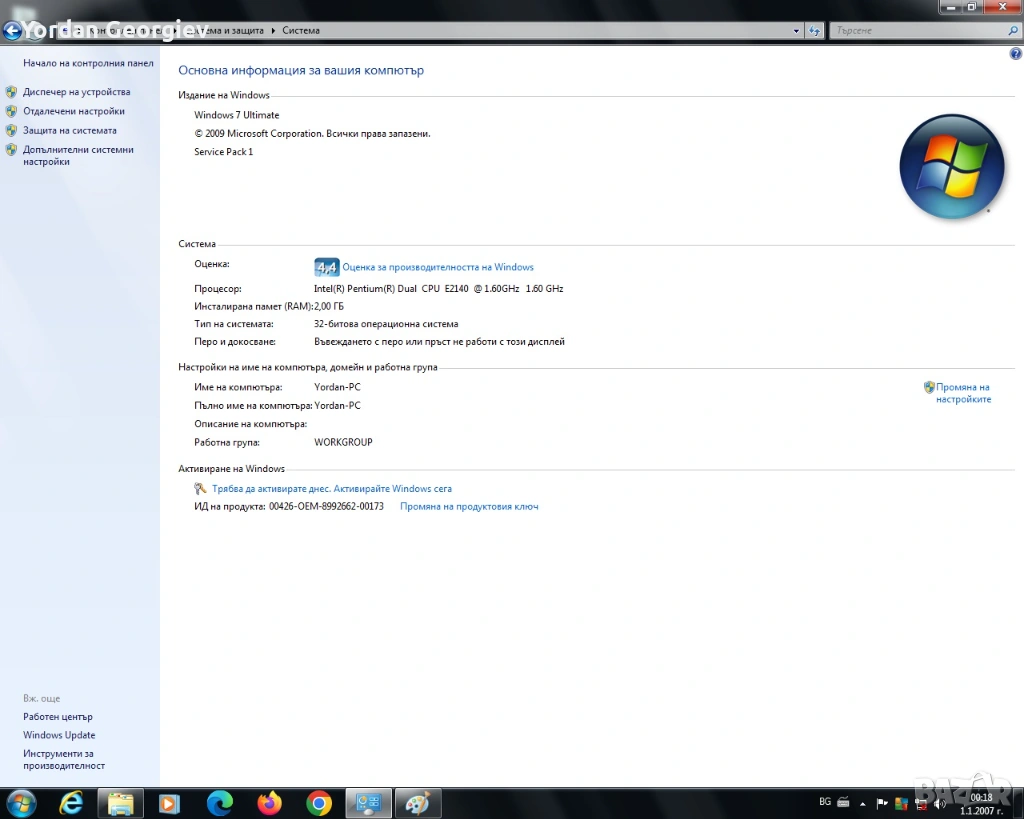1024x819 pixels.
Task: Open Google Chrome from the taskbar
Action: pyautogui.click(x=319, y=802)
